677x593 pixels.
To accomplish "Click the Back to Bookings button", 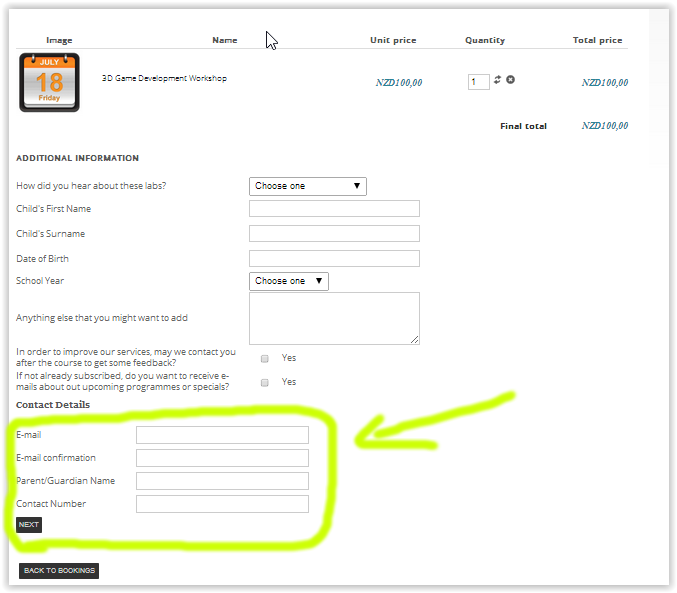I will click(59, 571).
